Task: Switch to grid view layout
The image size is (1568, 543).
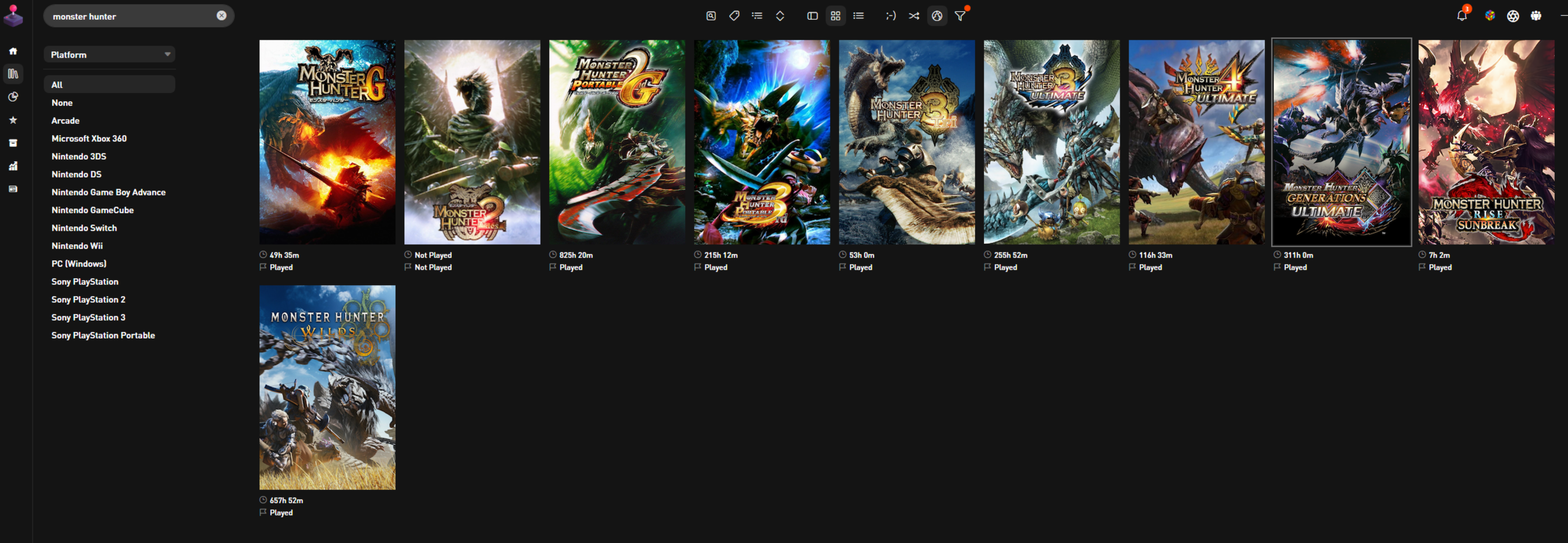Action: 835,16
